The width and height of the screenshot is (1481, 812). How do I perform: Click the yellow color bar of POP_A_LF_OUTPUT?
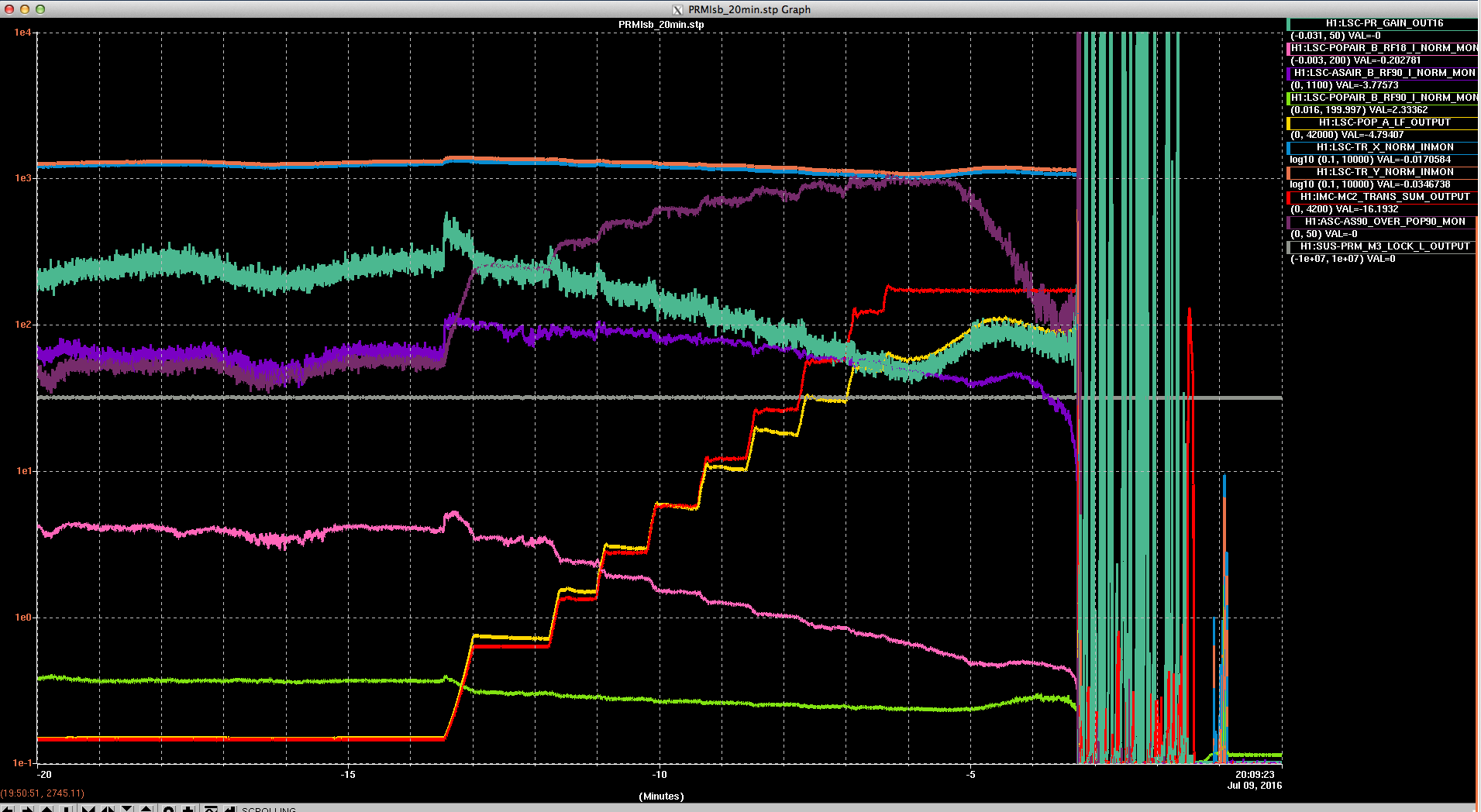click(1288, 122)
